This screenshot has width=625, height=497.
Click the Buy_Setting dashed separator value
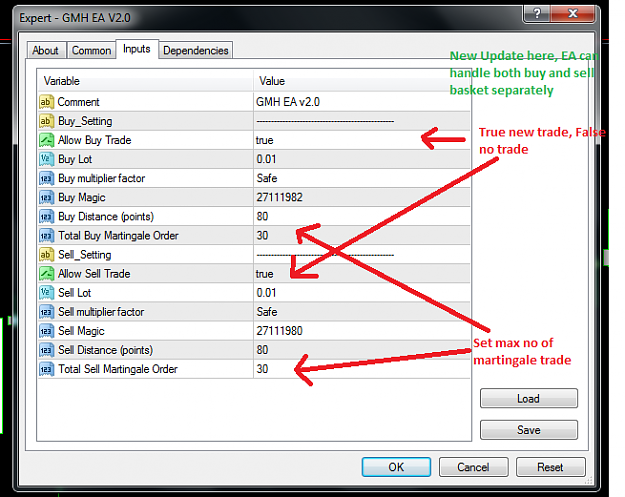[325, 121]
